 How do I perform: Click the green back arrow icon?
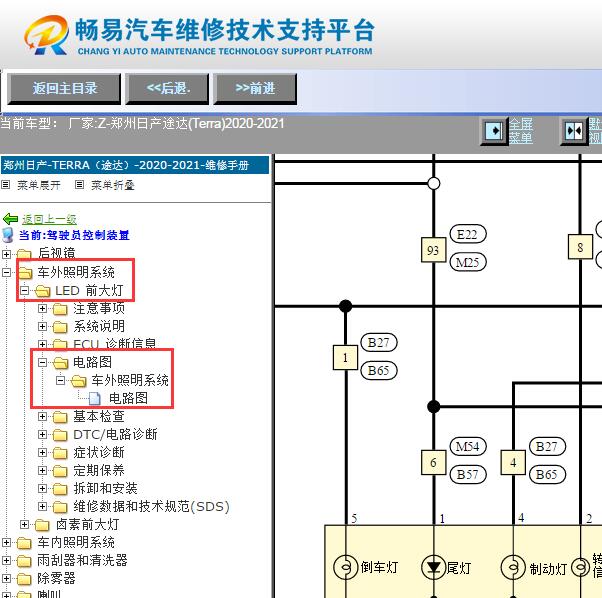point(10,219)
